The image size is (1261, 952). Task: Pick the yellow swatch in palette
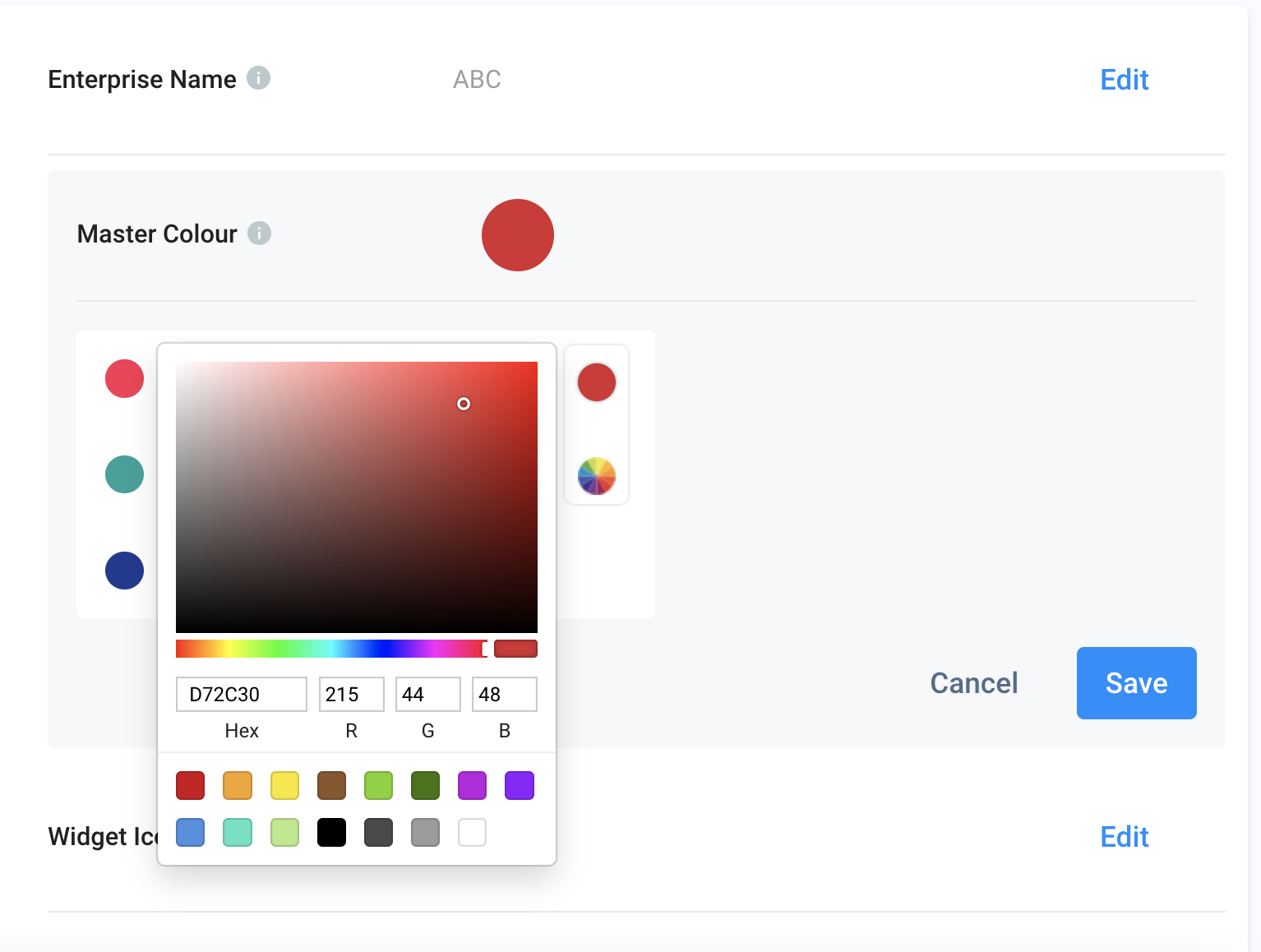285,786
